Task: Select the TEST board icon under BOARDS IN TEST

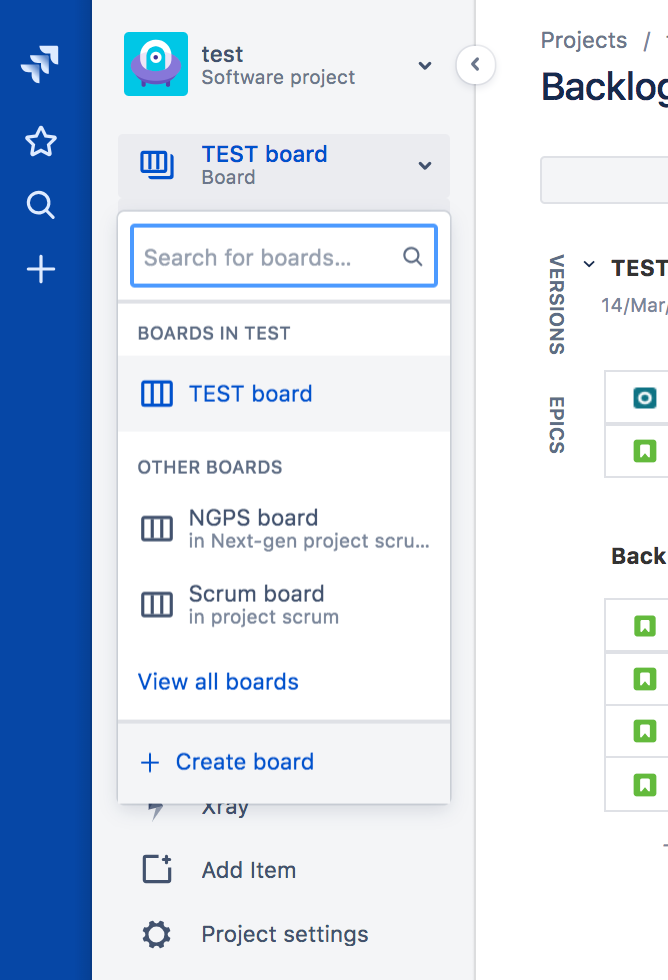Action: click(x=158, y=393)
